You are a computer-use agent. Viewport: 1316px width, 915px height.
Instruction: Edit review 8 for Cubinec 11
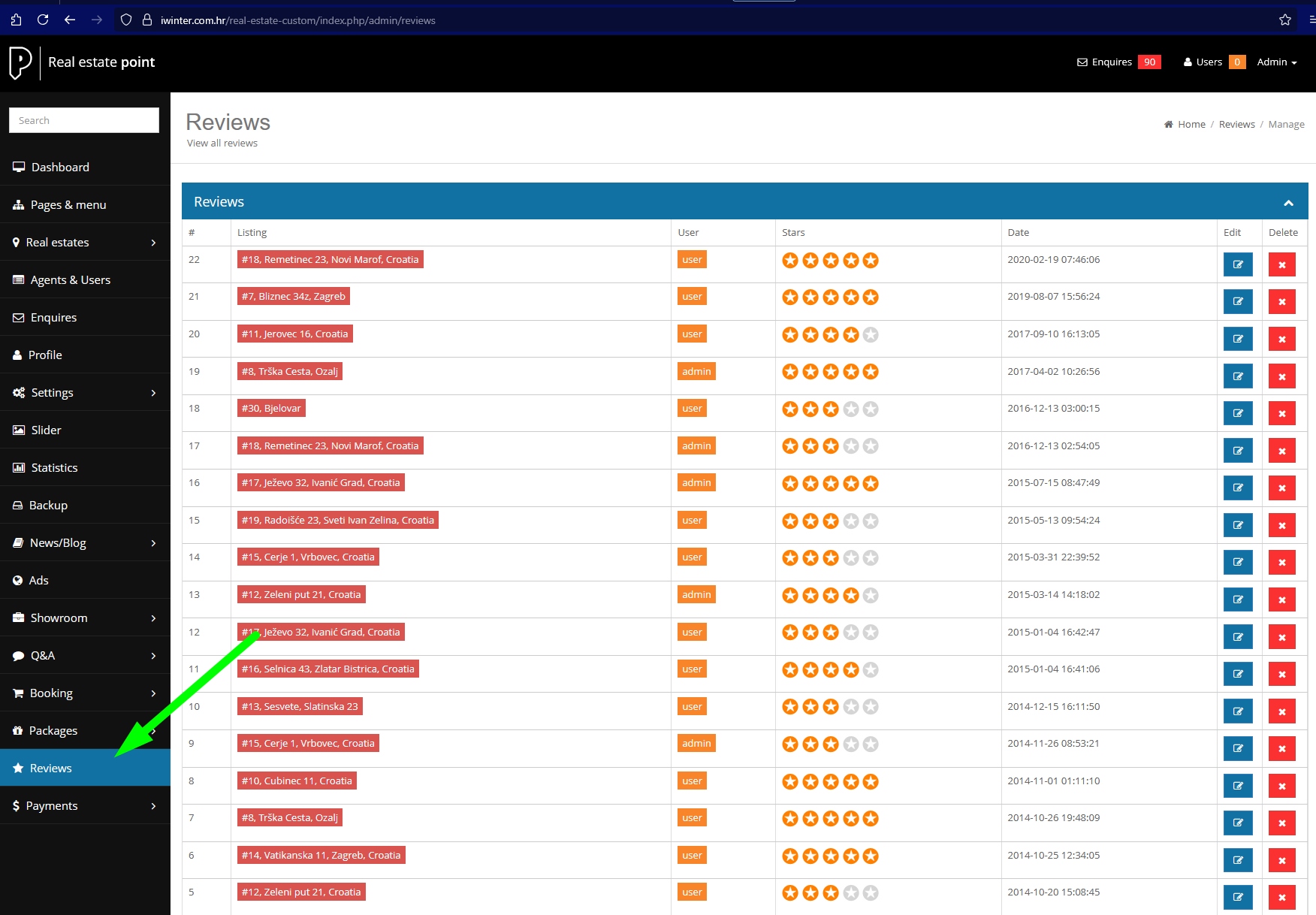[x=1238, y=786]
